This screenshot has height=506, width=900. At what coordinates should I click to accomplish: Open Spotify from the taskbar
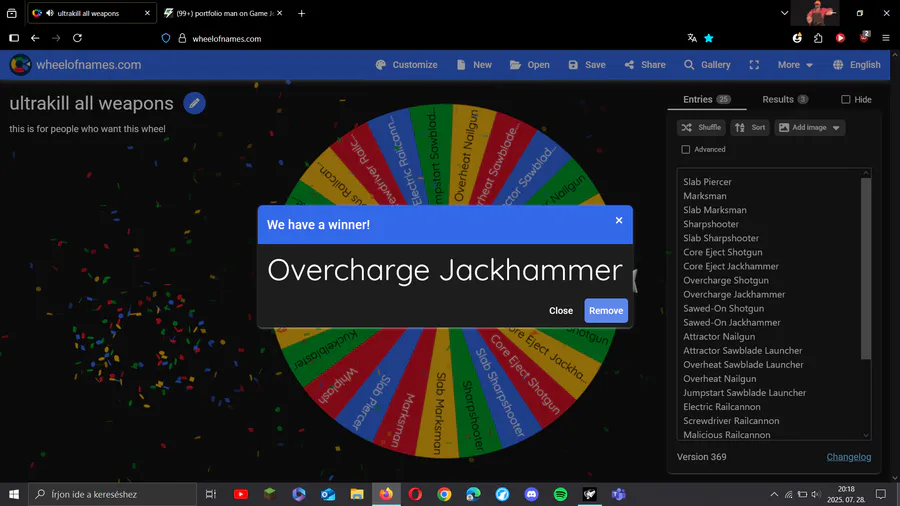560,494
